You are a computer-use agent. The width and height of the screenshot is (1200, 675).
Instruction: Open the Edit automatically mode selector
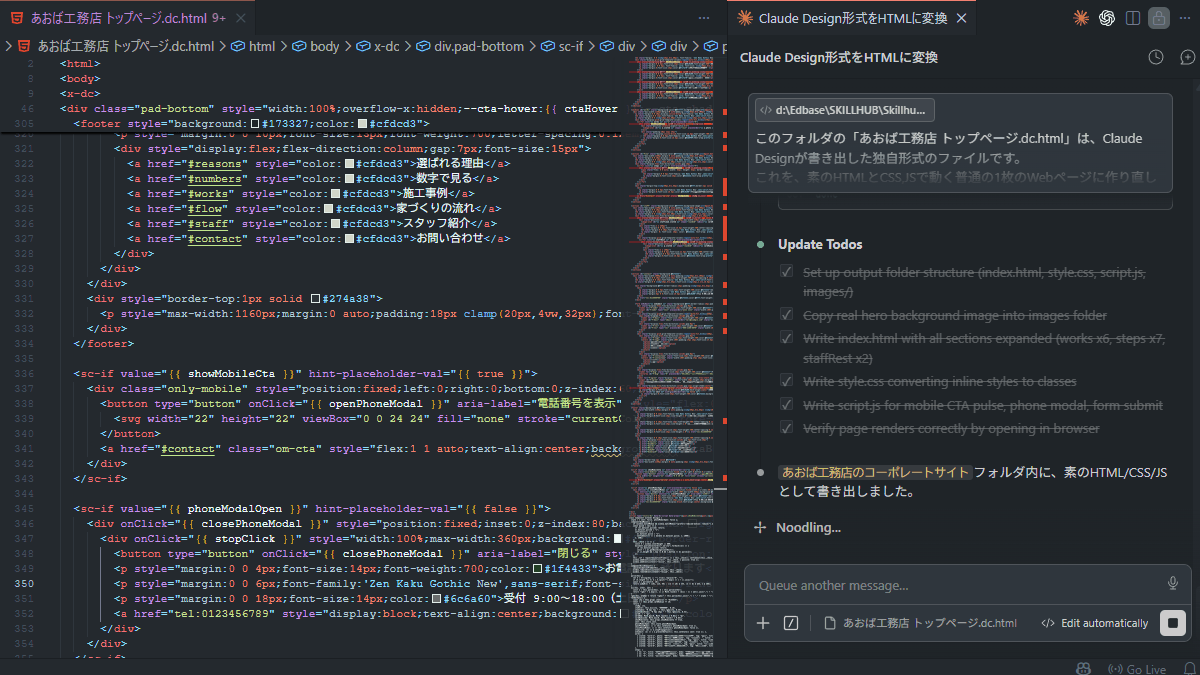[1095, 623]
